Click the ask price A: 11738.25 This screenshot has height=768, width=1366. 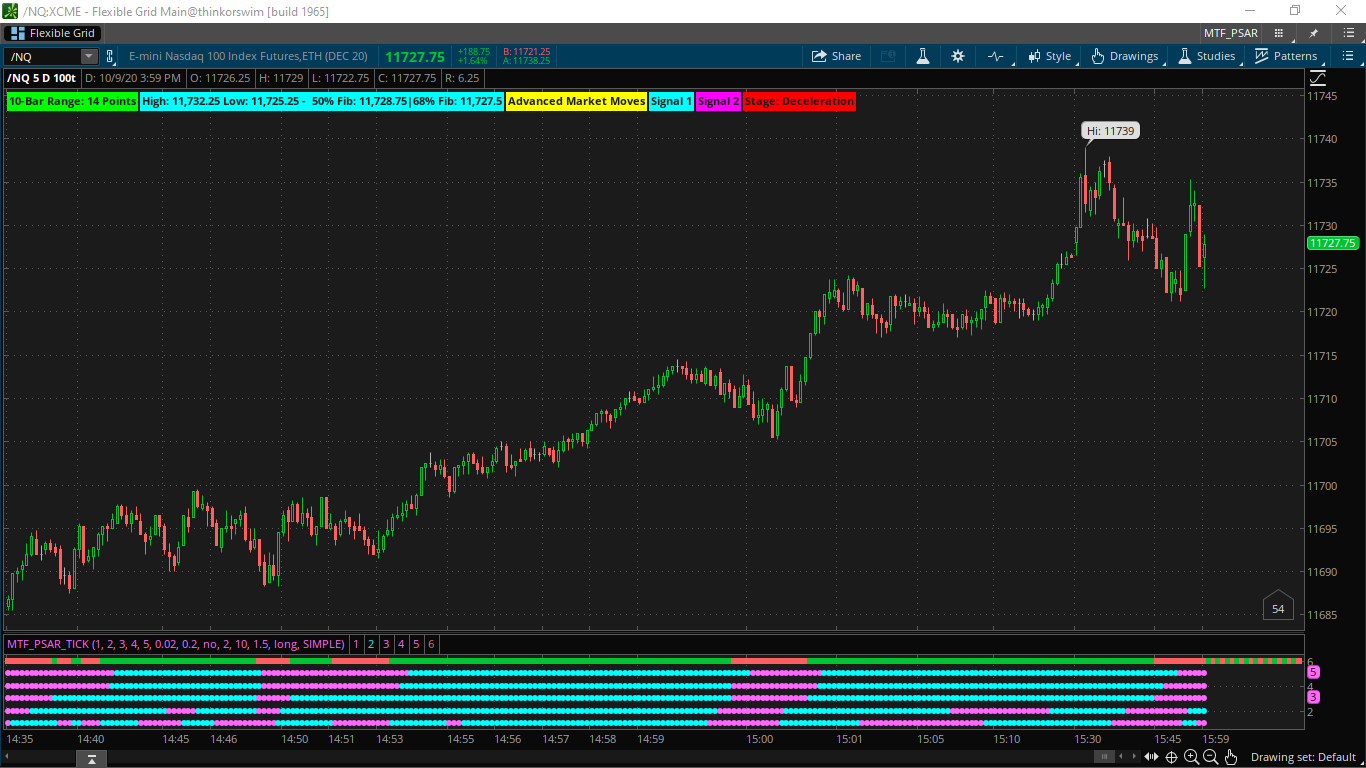pos(526,61)
